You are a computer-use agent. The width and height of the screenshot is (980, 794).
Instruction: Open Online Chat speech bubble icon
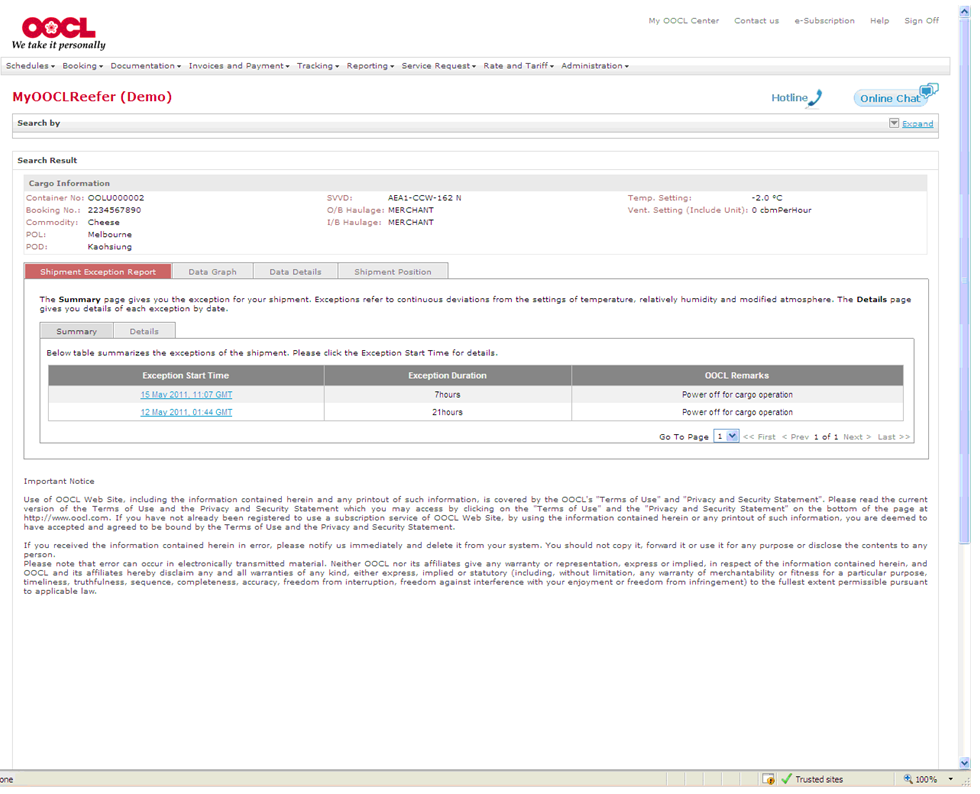coord(929,91)
